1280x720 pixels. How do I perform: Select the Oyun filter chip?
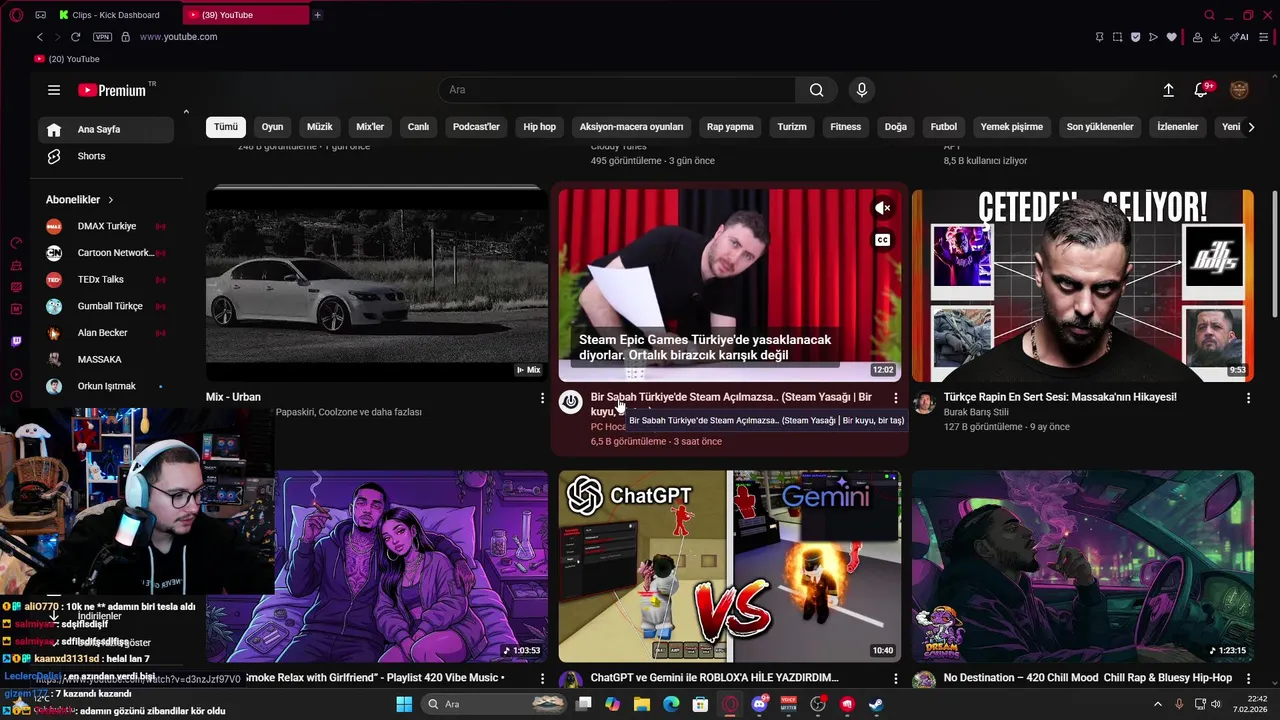click(272, 127)
